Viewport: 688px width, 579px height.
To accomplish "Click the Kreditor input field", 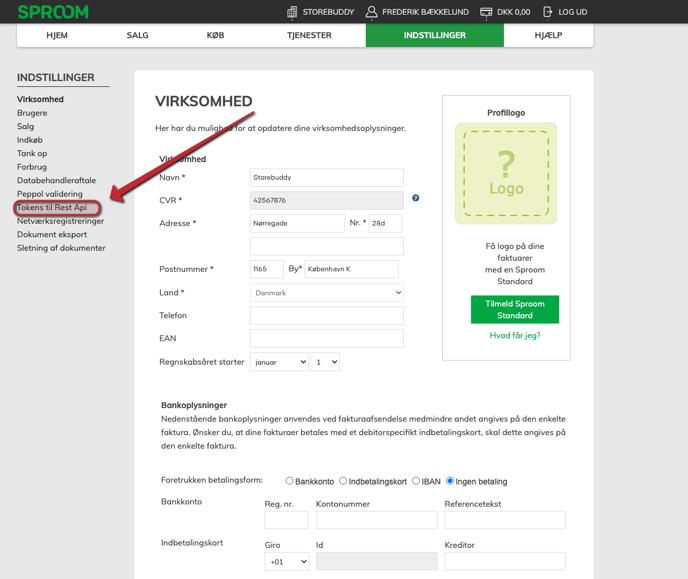I will pyautogui.click(x=505, y=561).
